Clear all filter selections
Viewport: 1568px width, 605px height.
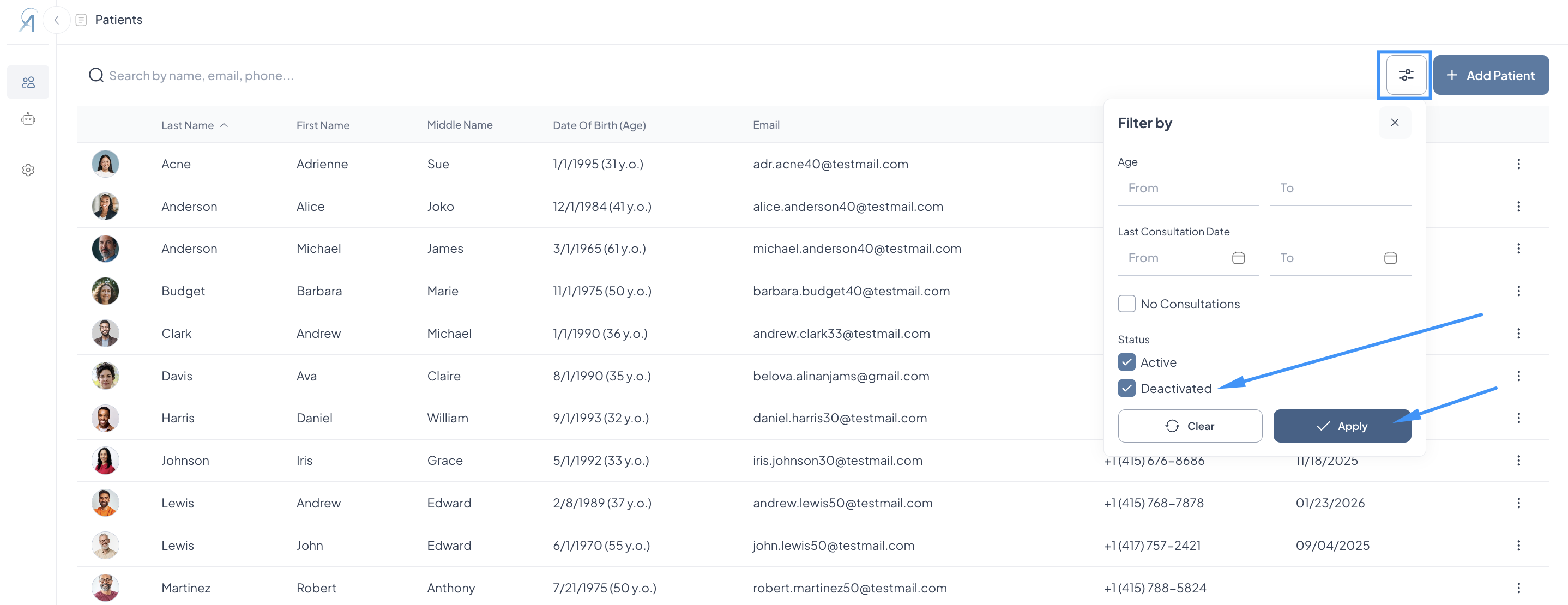pos(1190,426)
